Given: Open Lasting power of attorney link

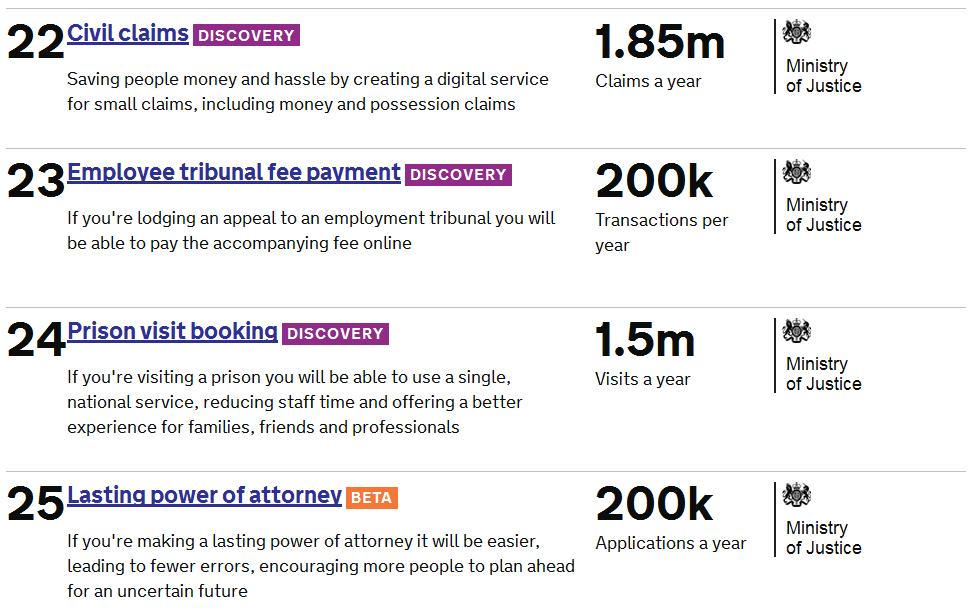Looking at the screenshot, I should [x=205, y=496].
